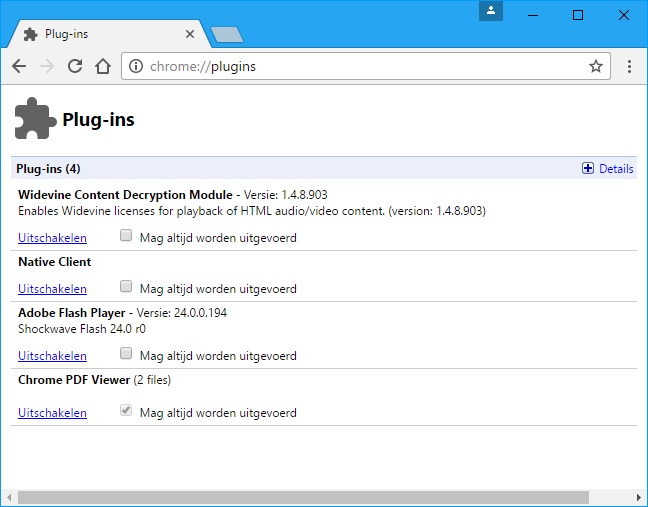Viewport: 648px width, 507px height.
Task: Check always allowed for Widevine module
Action: (x=126, y=236)
